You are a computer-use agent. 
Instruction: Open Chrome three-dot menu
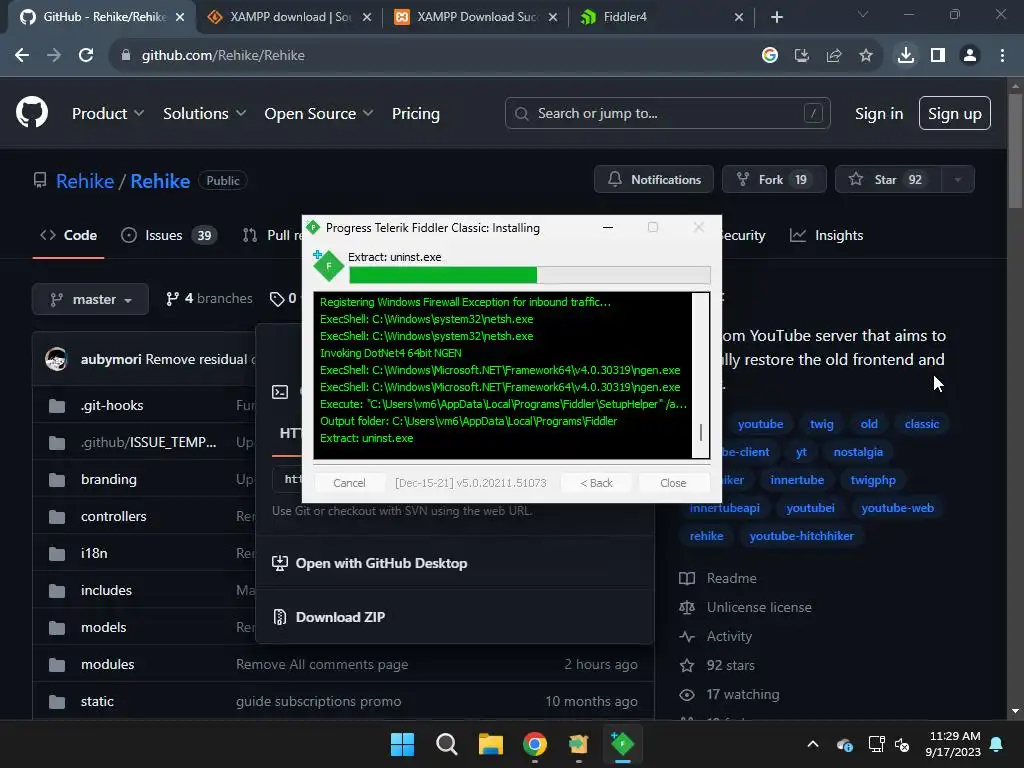pos(1002,56)
